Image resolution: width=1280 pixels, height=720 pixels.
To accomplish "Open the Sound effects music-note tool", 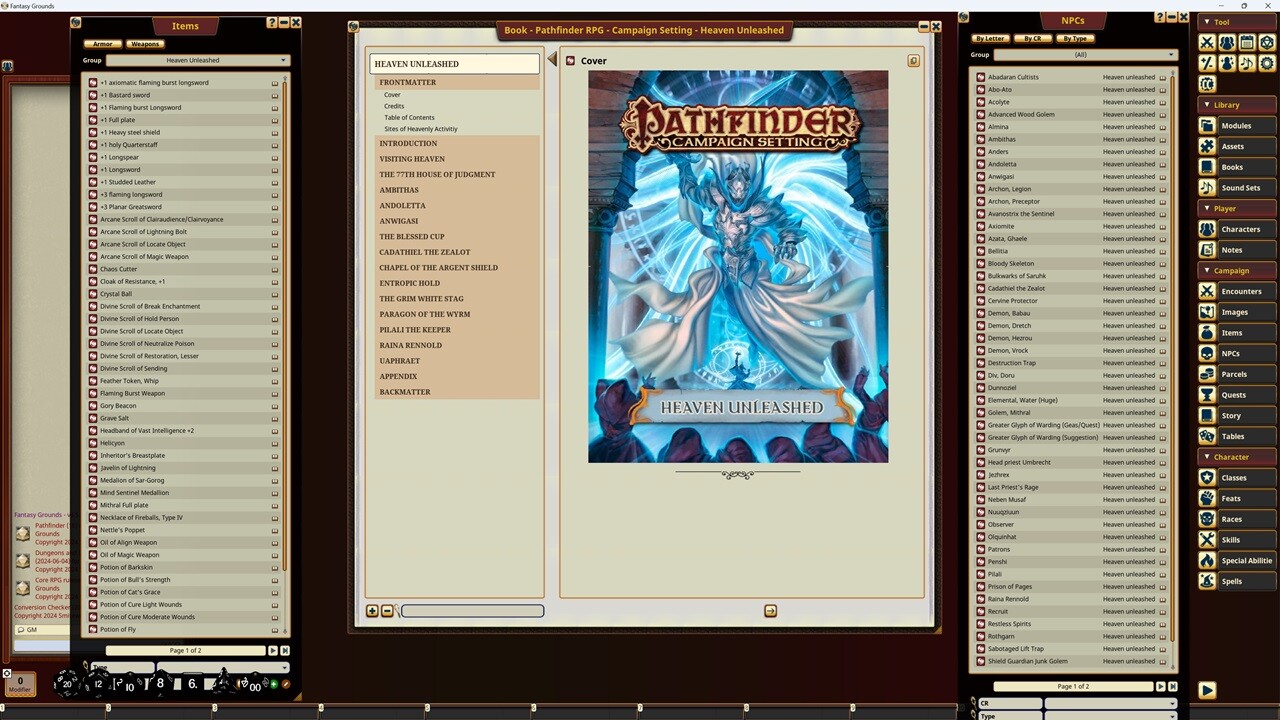I will point(1244,62).
